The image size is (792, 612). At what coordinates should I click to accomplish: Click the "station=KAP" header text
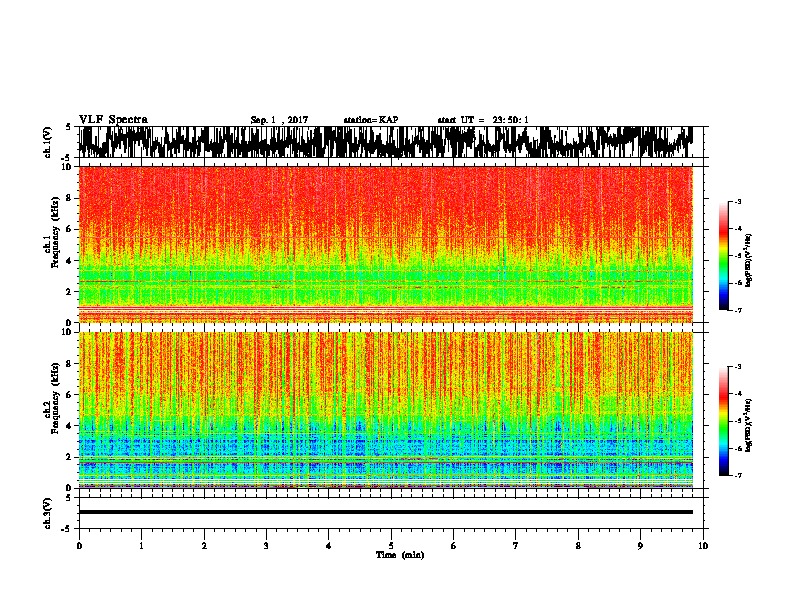[x=371, y=120]
